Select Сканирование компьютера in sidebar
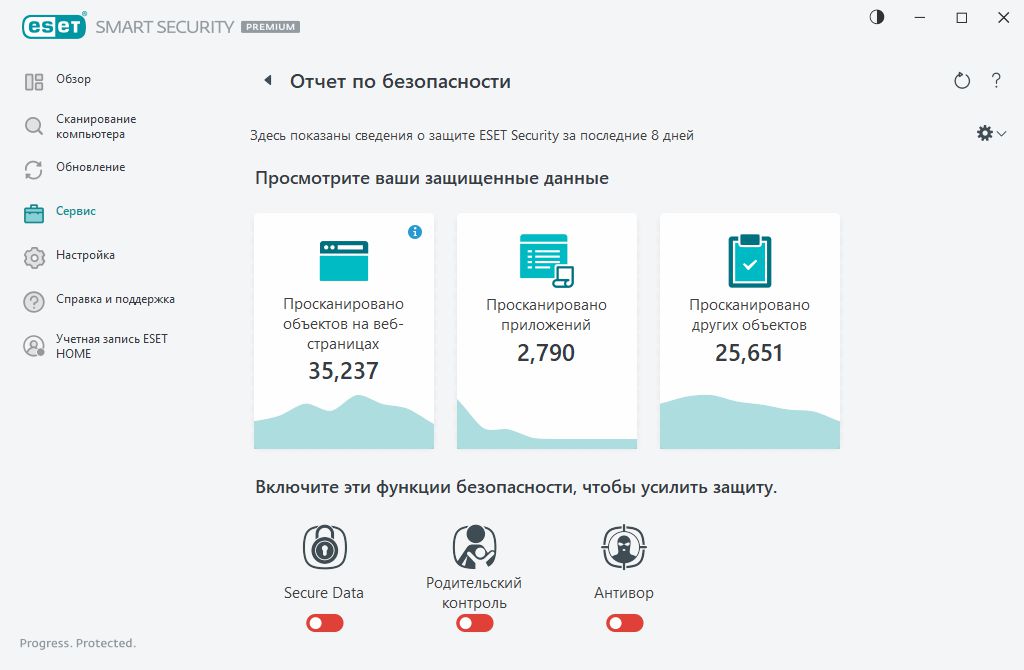The width and height of the screenshot is (1024, 670). click(90, 126)
